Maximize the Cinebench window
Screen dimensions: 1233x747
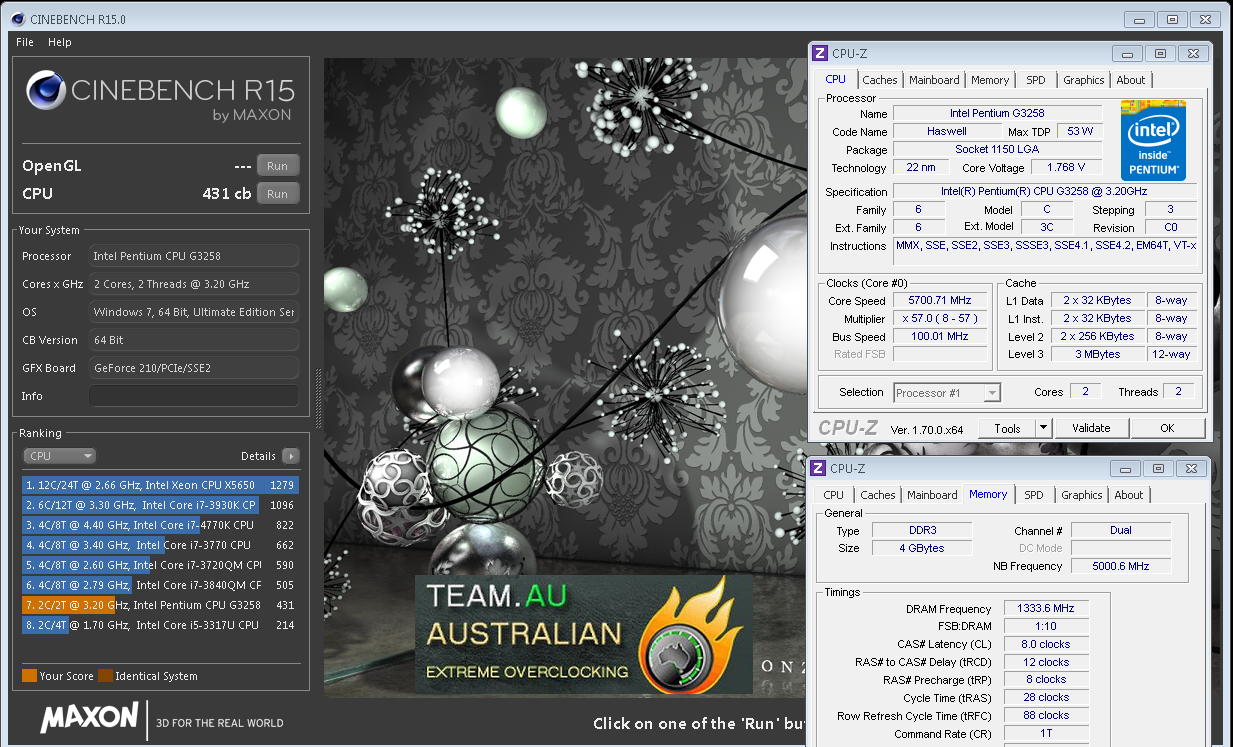(x=1174, y=19)
